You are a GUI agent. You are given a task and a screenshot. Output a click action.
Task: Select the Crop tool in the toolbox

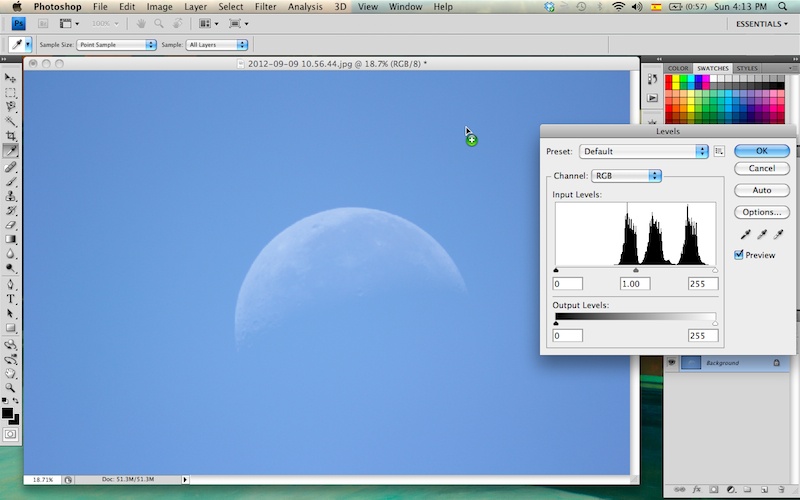(11, 136)
